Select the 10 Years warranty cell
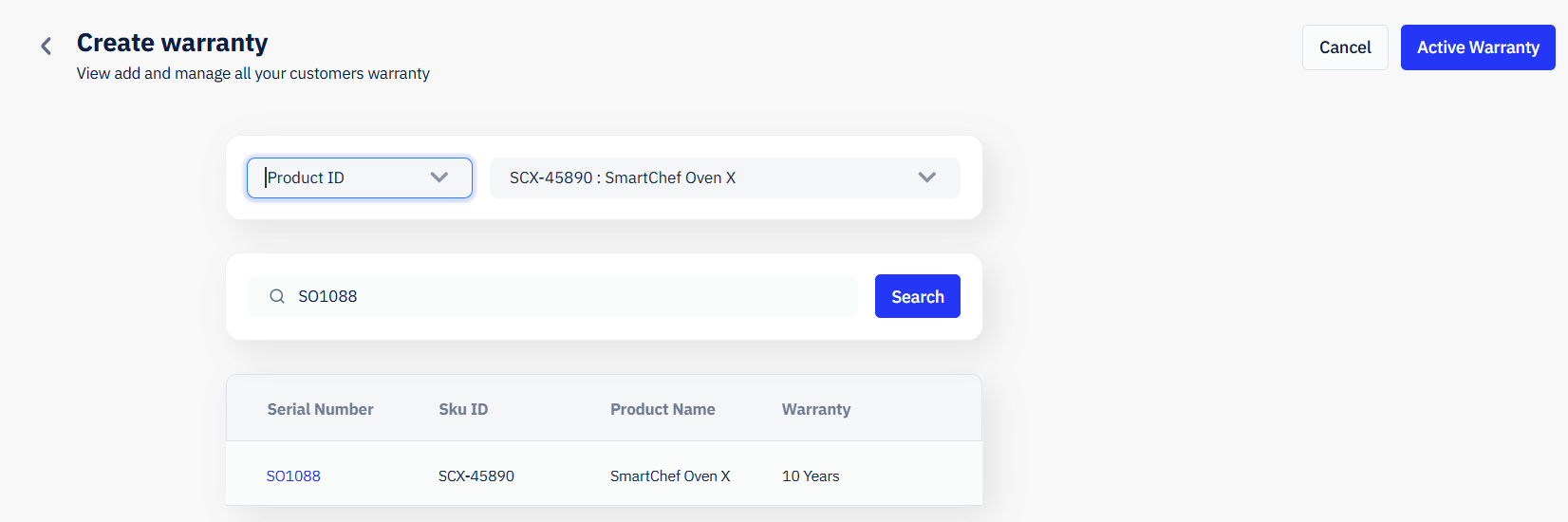 pos(811,475)
